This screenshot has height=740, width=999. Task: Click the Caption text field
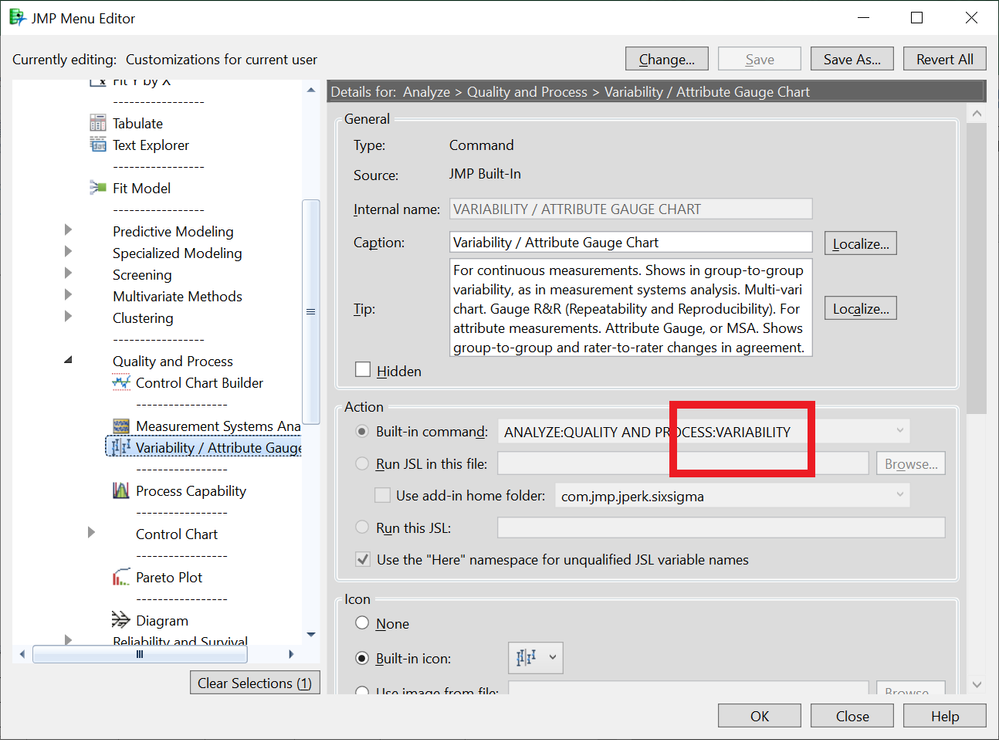pos(631,242)
